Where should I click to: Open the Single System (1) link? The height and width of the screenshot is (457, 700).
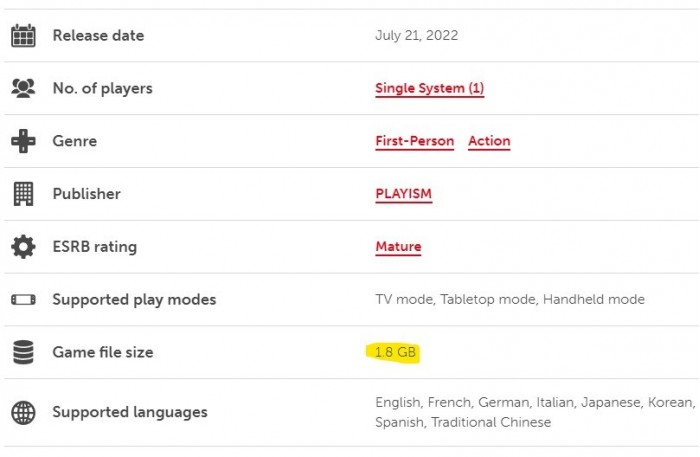(x=429, y=88)
